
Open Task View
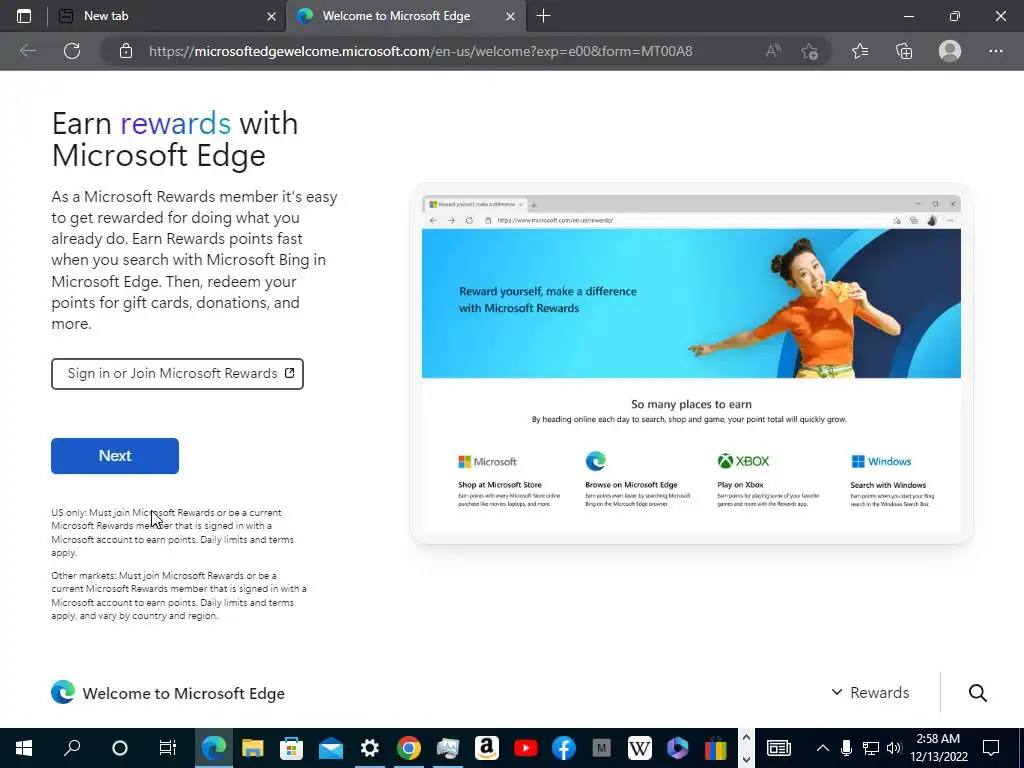[x=168, y=748]
